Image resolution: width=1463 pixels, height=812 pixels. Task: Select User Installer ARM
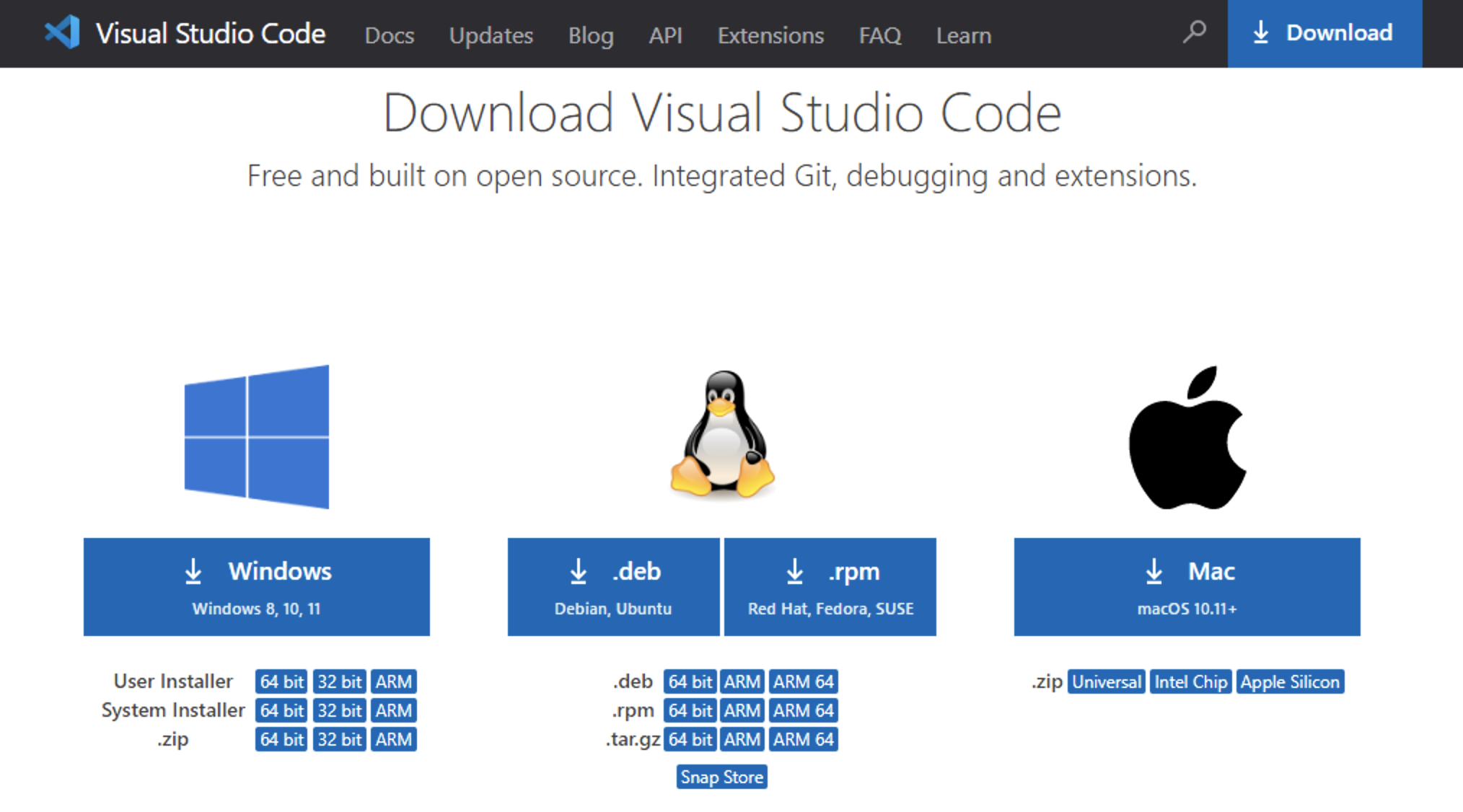394,681
